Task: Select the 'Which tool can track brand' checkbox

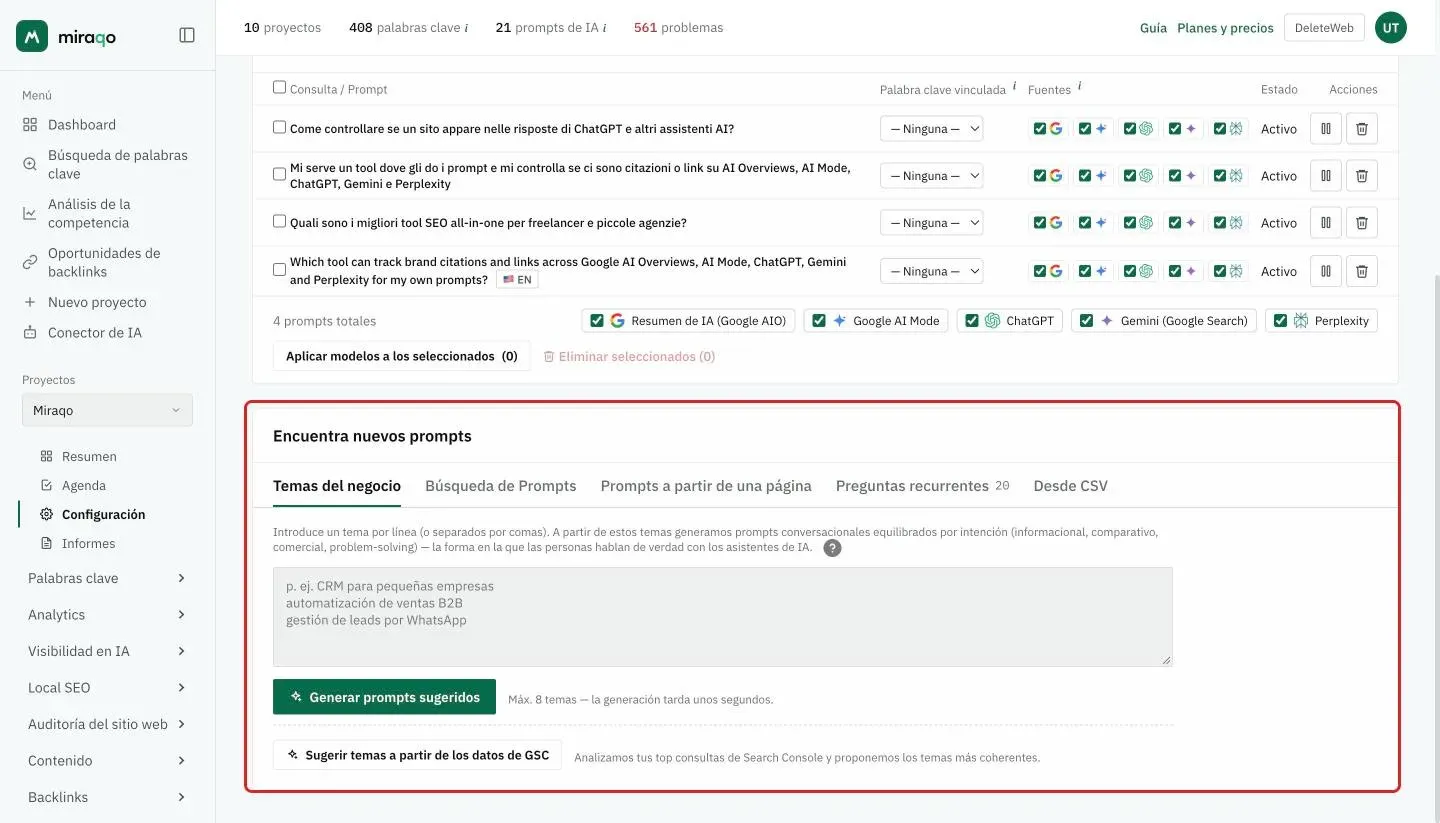Action: coord(279,270)
